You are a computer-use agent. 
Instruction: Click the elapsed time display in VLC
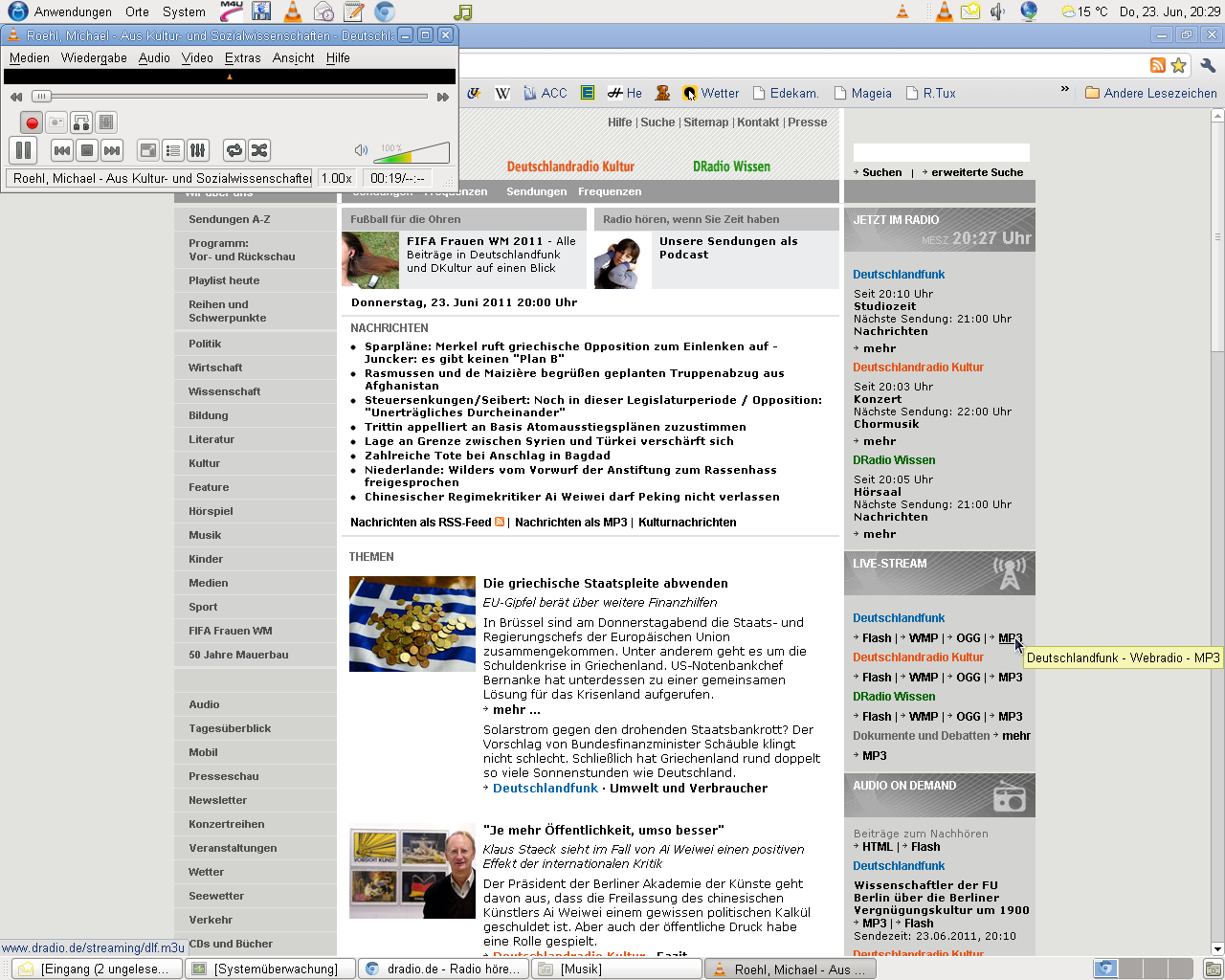coord(397,178)
